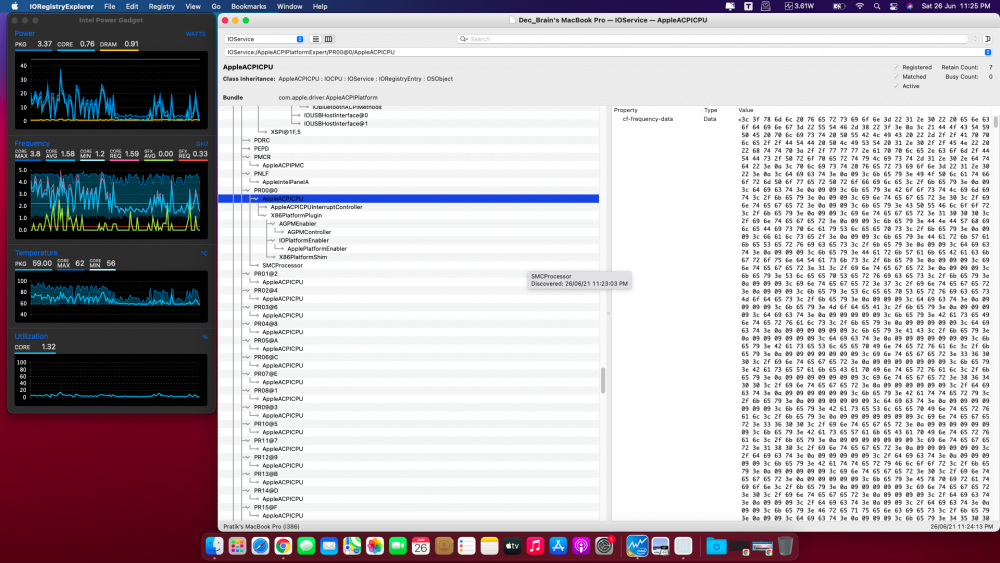Screen dimensions: 1000x563
Task: Open Photos from the Dock
Action: coord(375,546)
